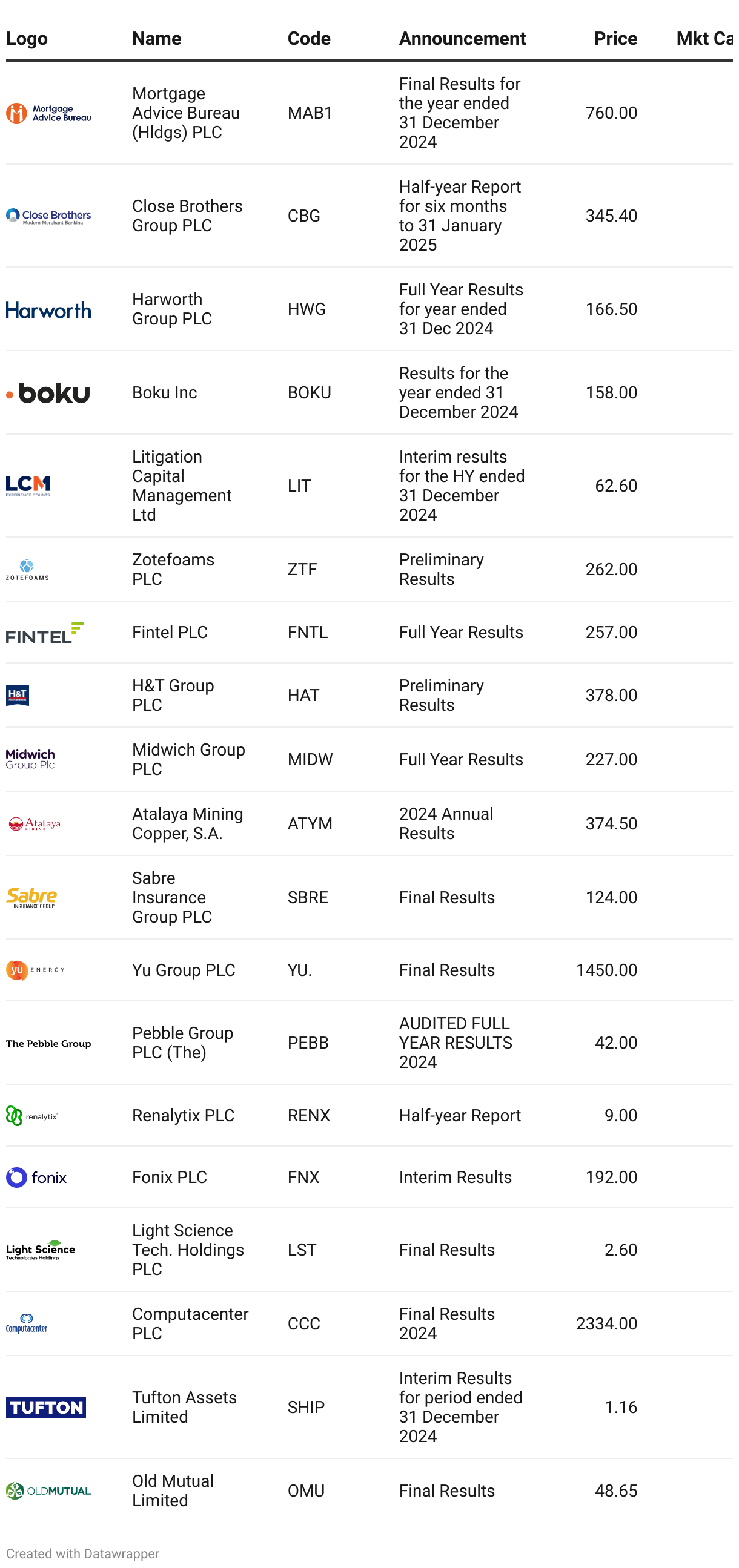Open the Created with Datawrapper link
The image size is (739, 1568).
coord(83,1553)
